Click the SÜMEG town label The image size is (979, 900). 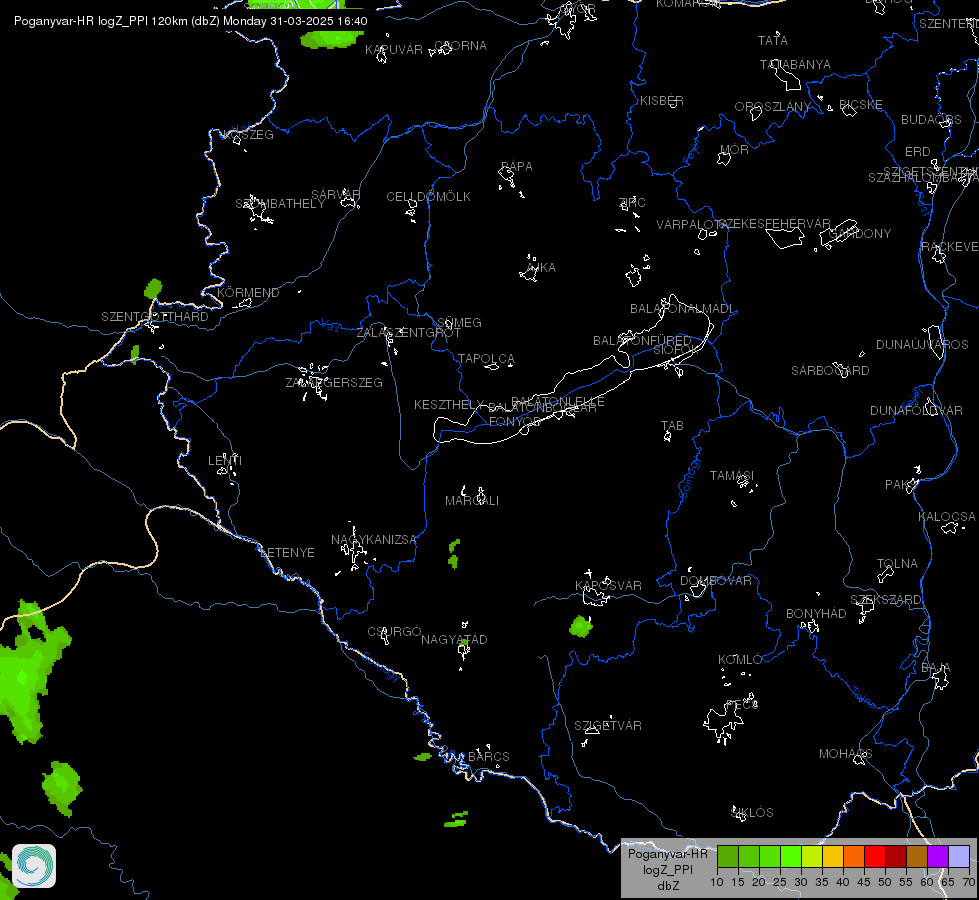460,323
